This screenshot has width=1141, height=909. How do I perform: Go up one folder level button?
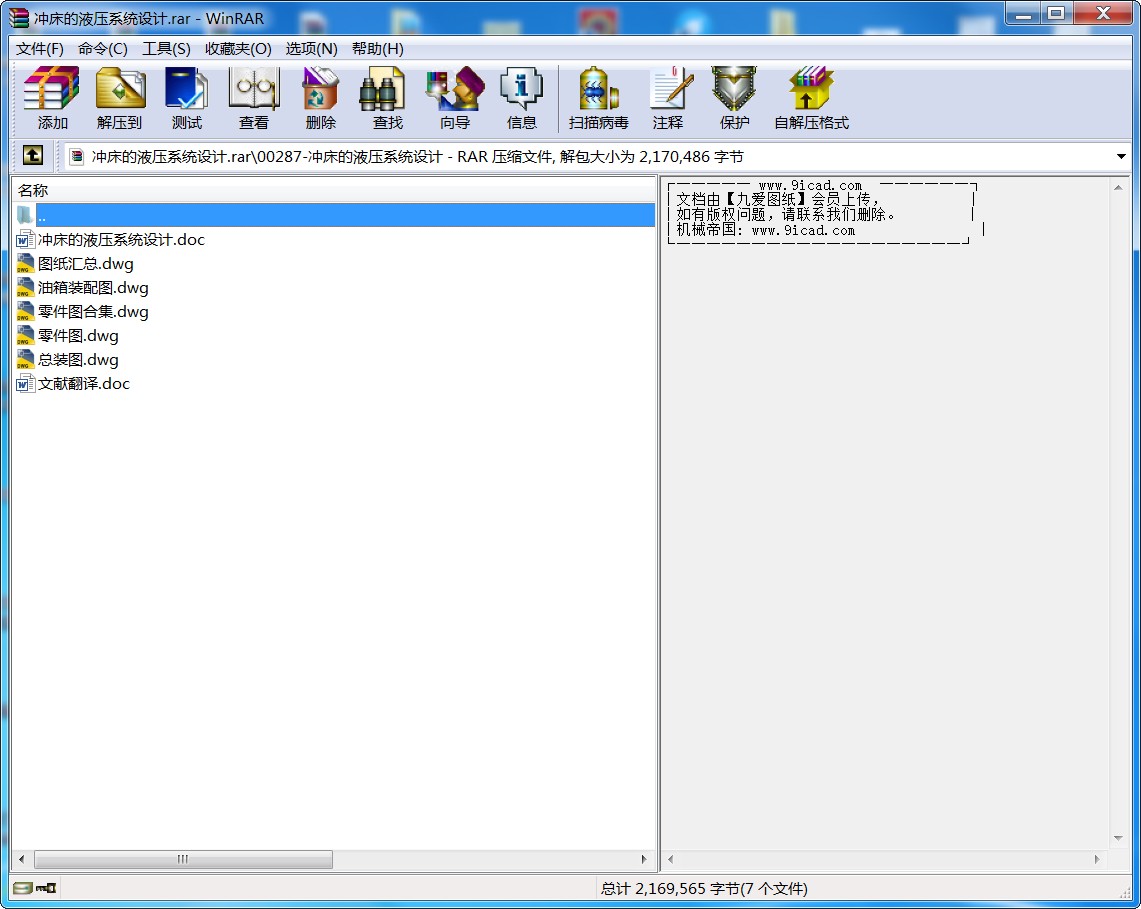click(x=33, y=156)
